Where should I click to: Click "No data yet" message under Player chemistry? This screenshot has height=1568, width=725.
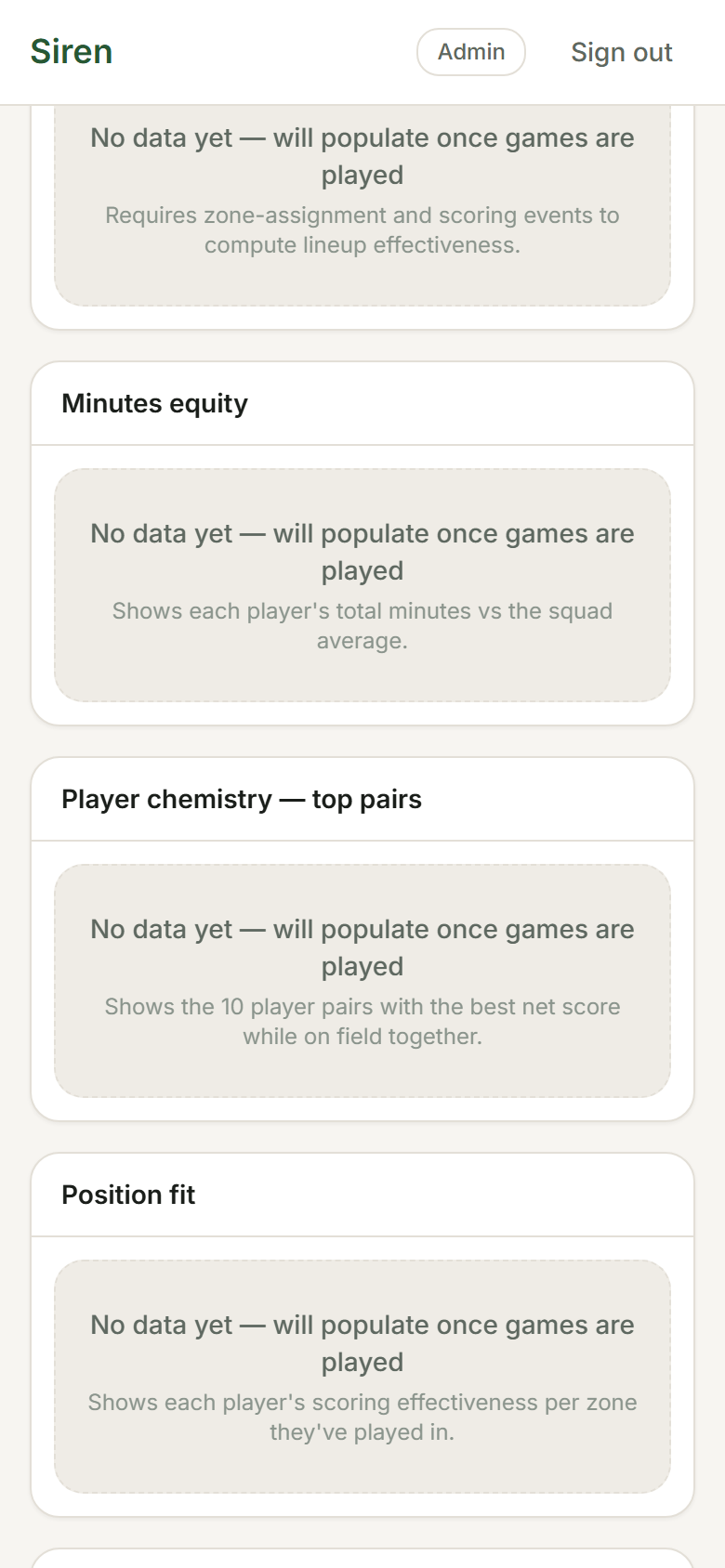[362, 947]
